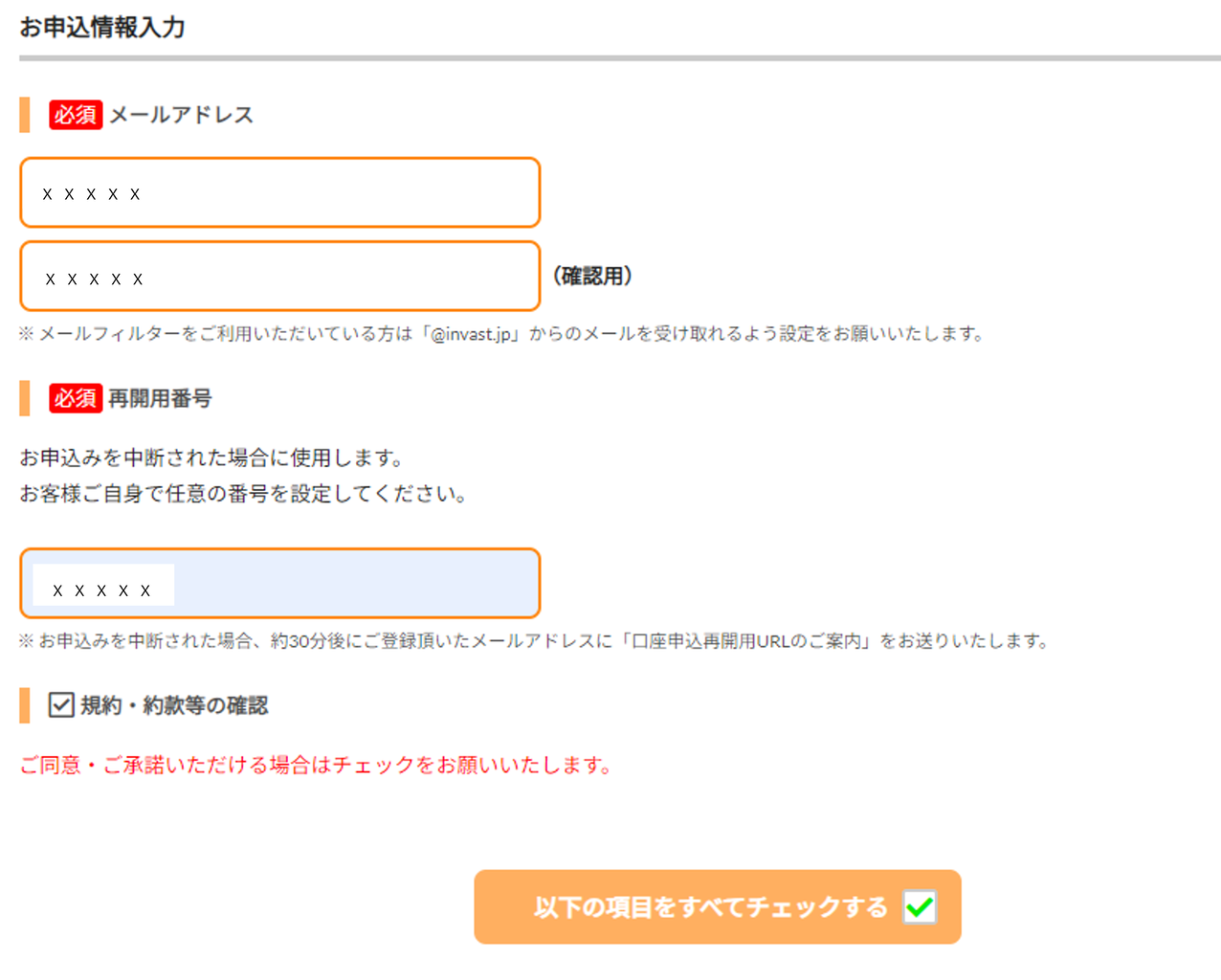Click the 規約・約款等の確認 label text
The width and height of the screenshot is (1221, 980).
(x=174, y=705)
